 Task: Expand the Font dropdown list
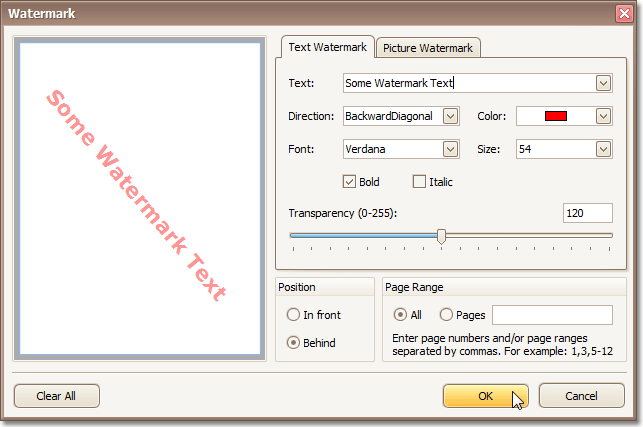pos(450,149)
